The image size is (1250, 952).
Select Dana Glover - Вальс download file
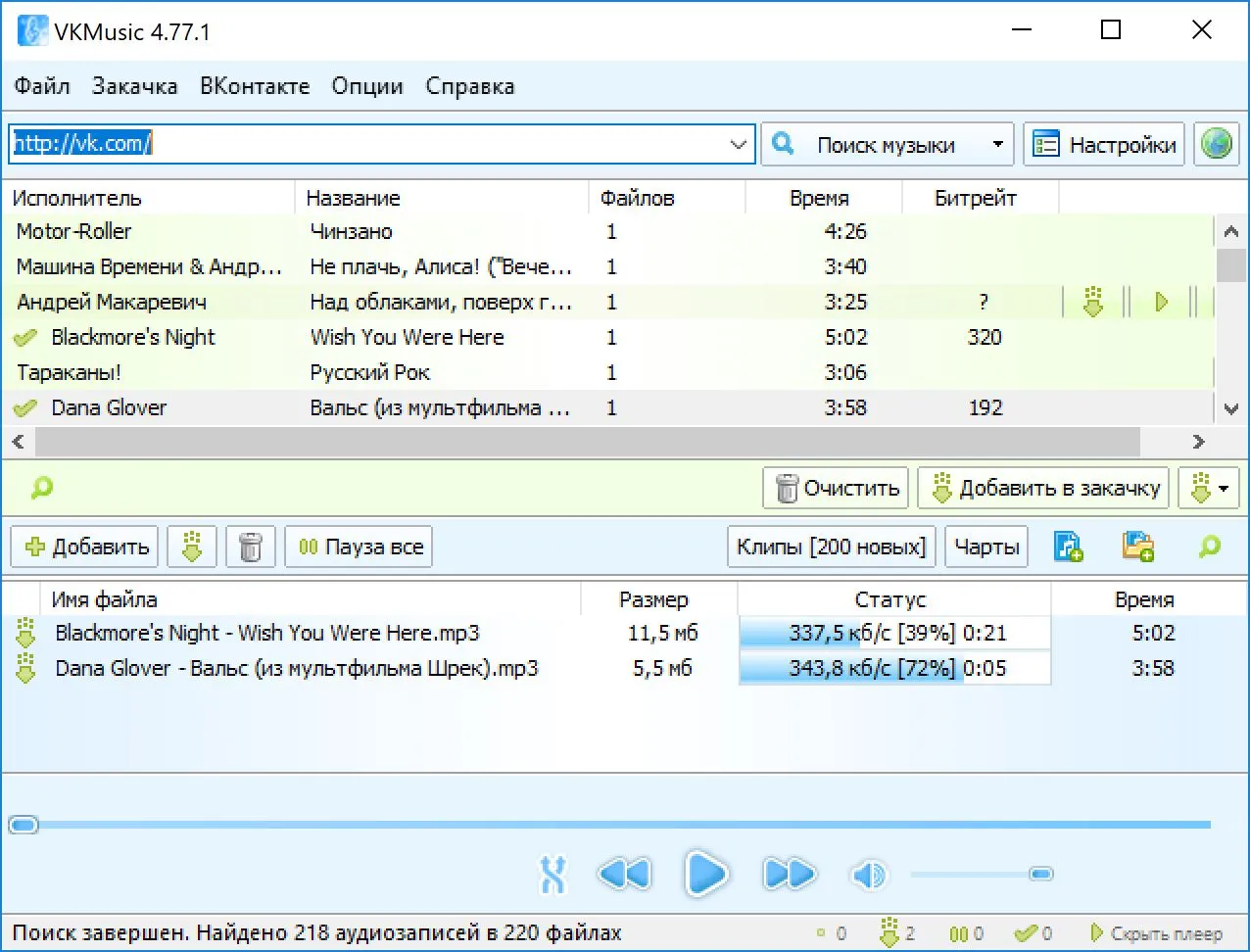click(297, 668)
